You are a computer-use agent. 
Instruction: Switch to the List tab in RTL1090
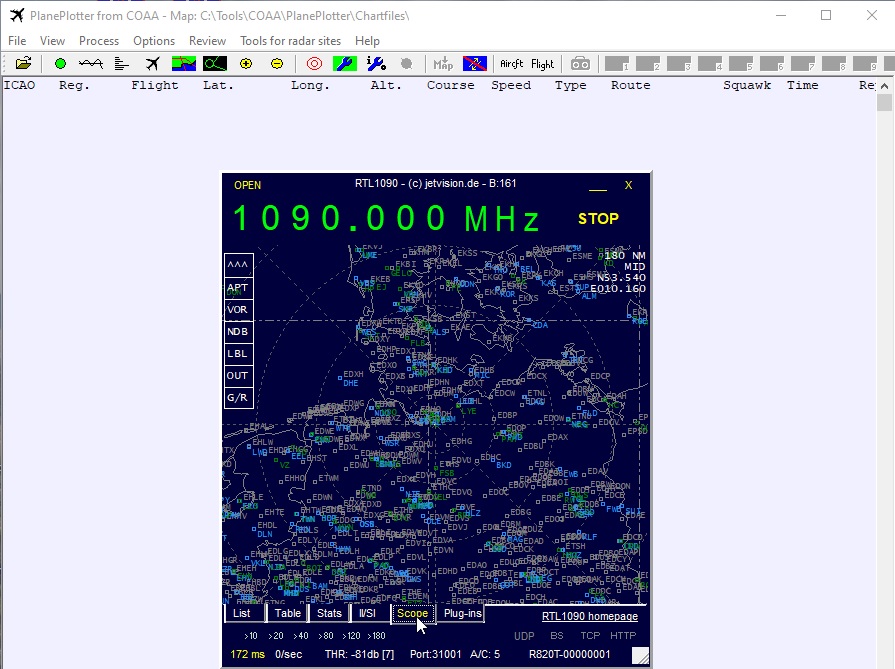click(x=245, y=614)
